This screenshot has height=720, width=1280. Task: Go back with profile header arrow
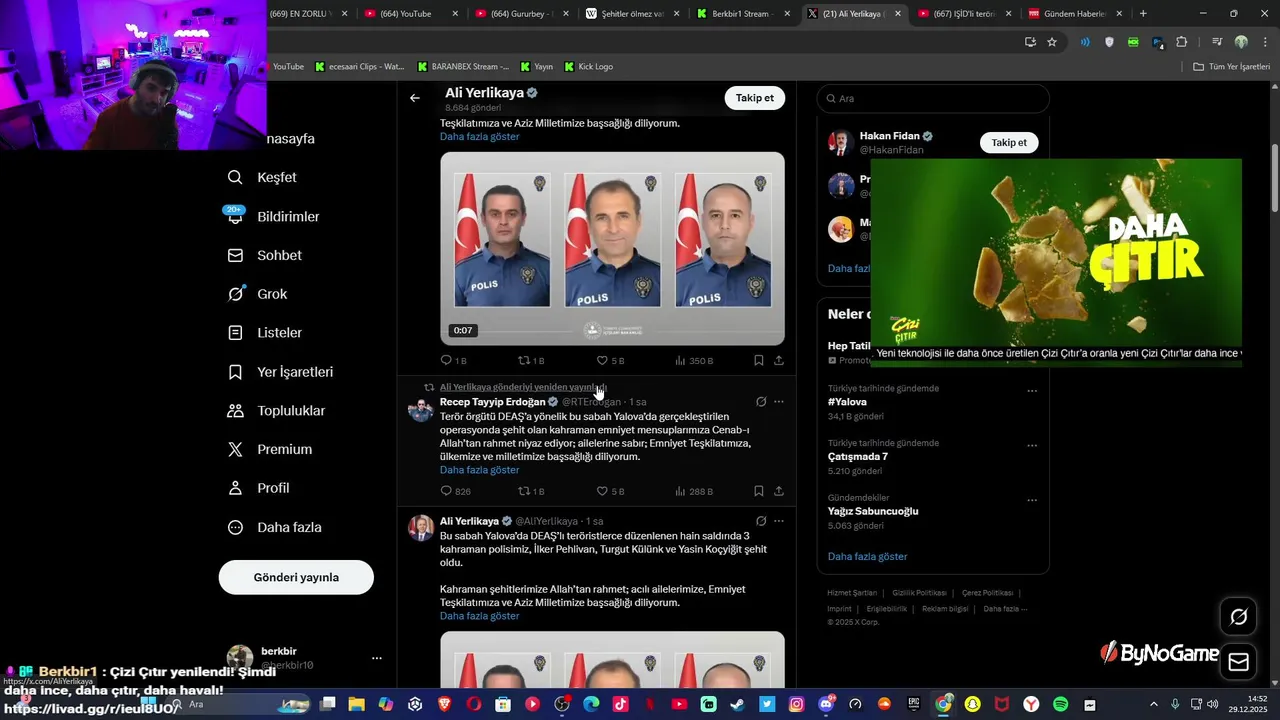(415, 98)
